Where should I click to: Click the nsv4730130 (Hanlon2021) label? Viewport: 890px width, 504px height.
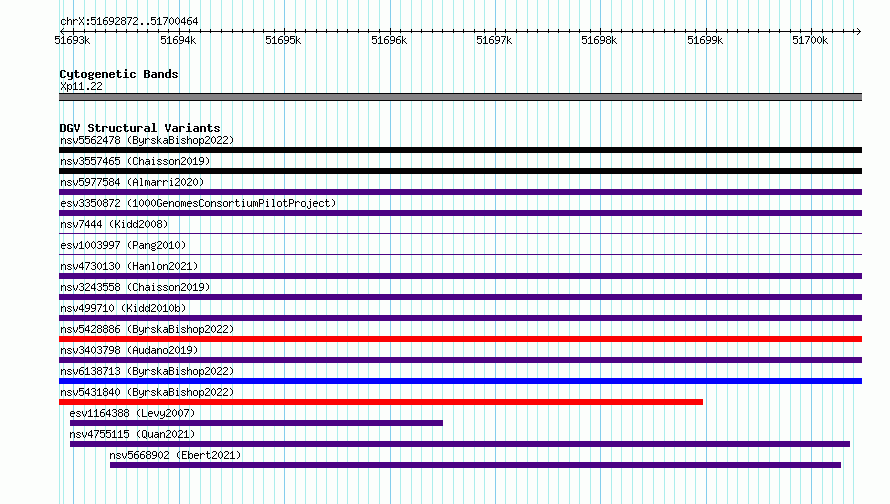click(x=129, y=266)
